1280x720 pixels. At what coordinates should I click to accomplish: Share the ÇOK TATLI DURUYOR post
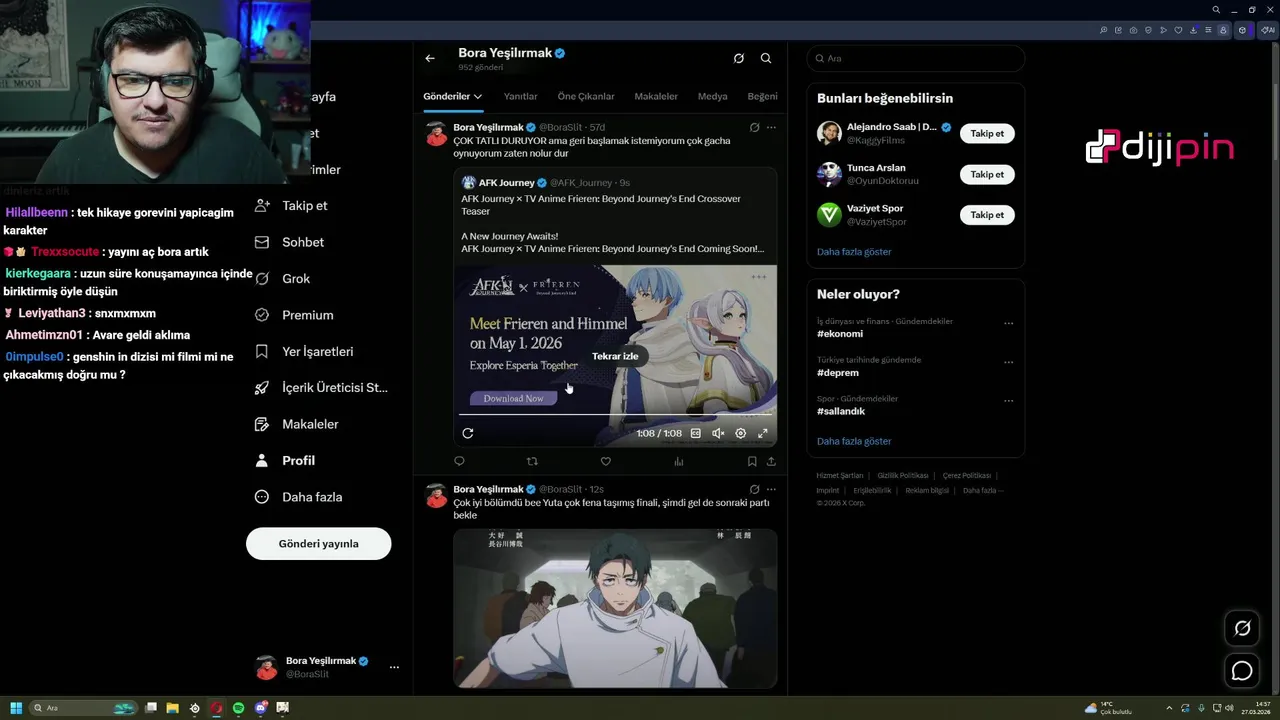771,461
